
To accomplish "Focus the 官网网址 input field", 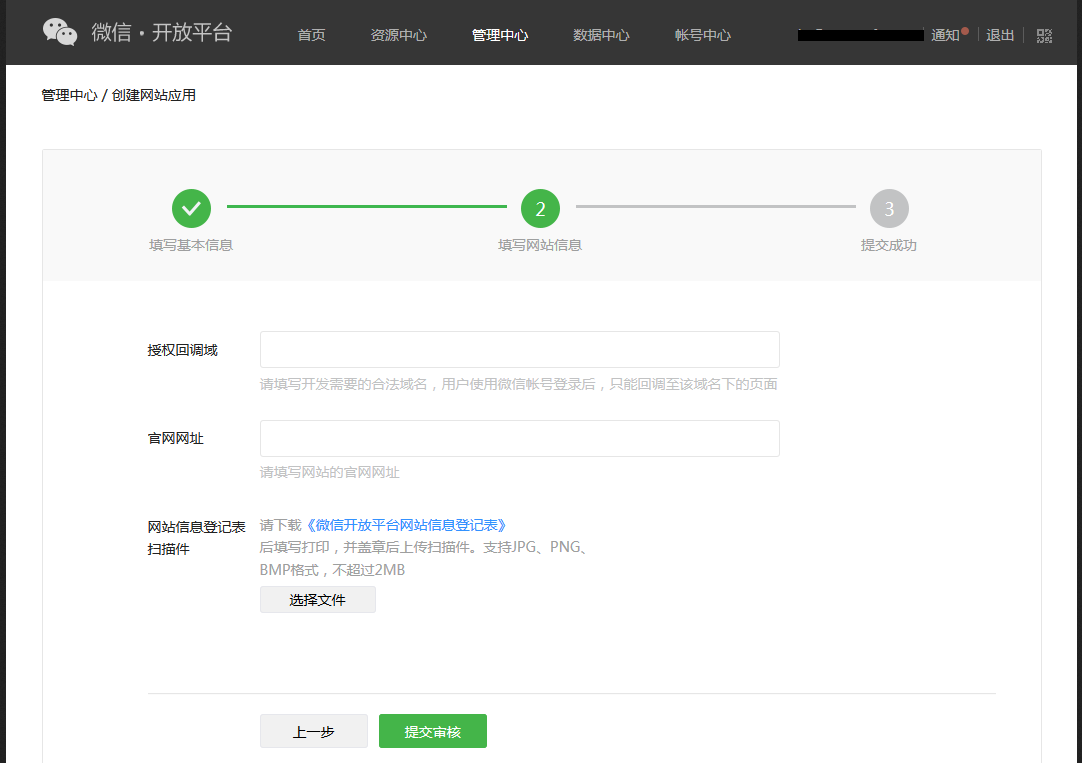I will tap(520, 438).
